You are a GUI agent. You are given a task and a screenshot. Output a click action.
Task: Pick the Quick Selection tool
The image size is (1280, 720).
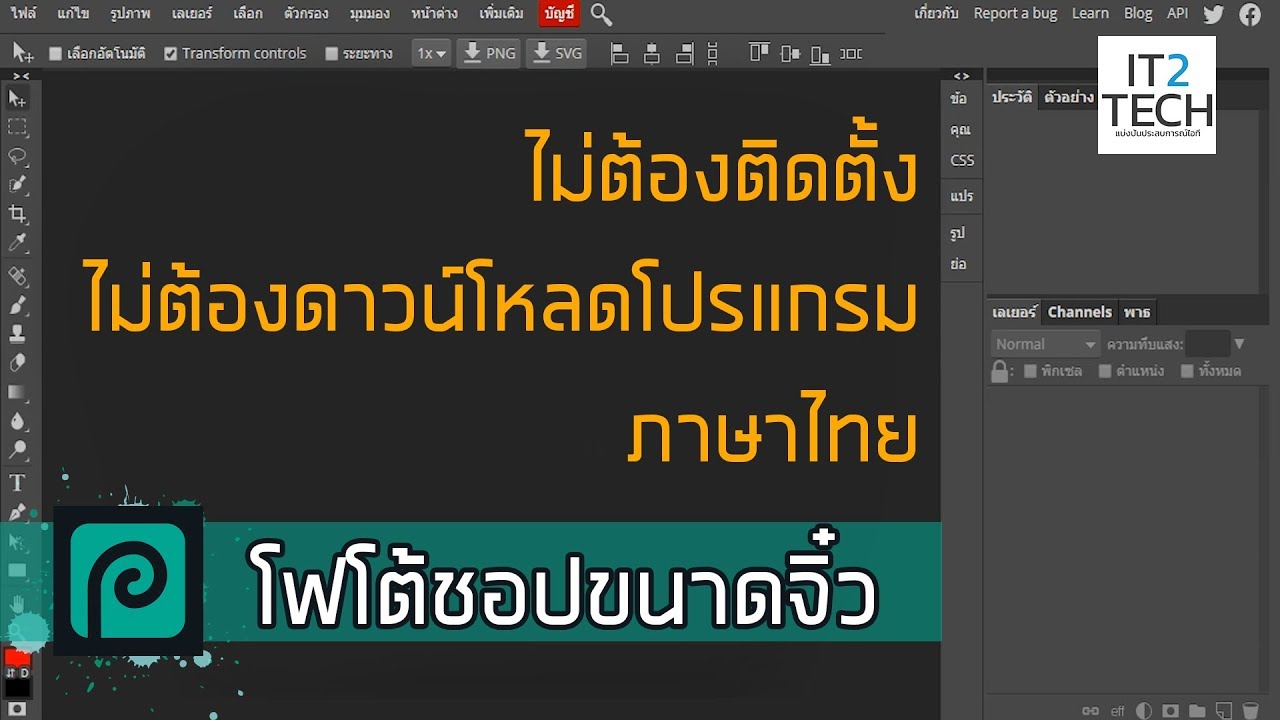(x=17, y=185)
